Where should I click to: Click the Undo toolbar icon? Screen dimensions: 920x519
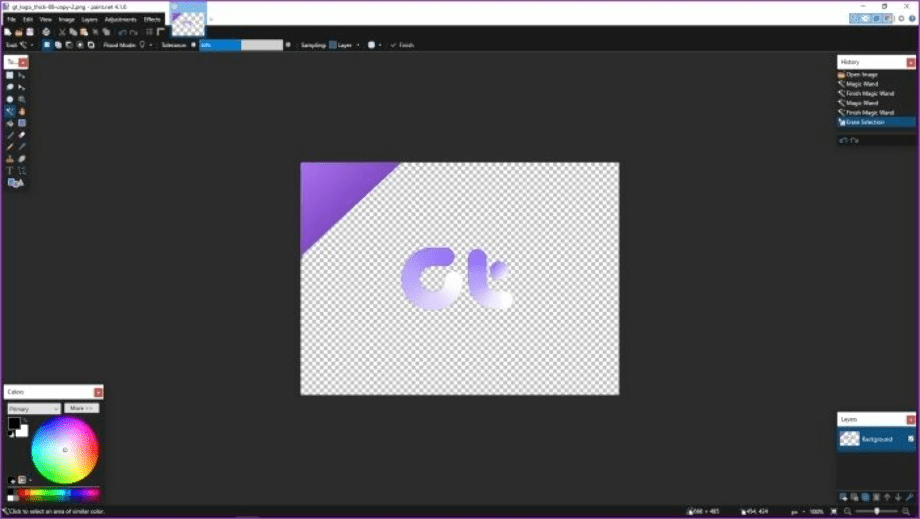pyautogui.click(x=122, y=32)
